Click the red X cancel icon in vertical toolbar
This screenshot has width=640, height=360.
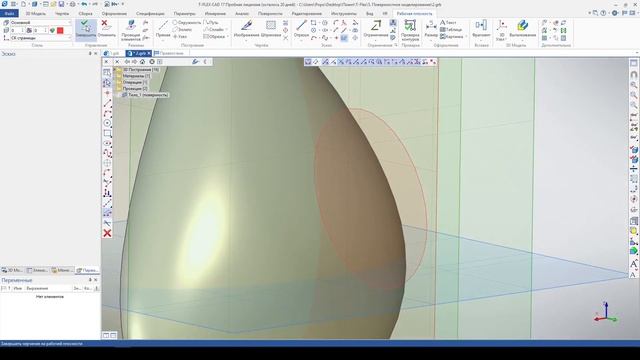[x=107, y=233]
